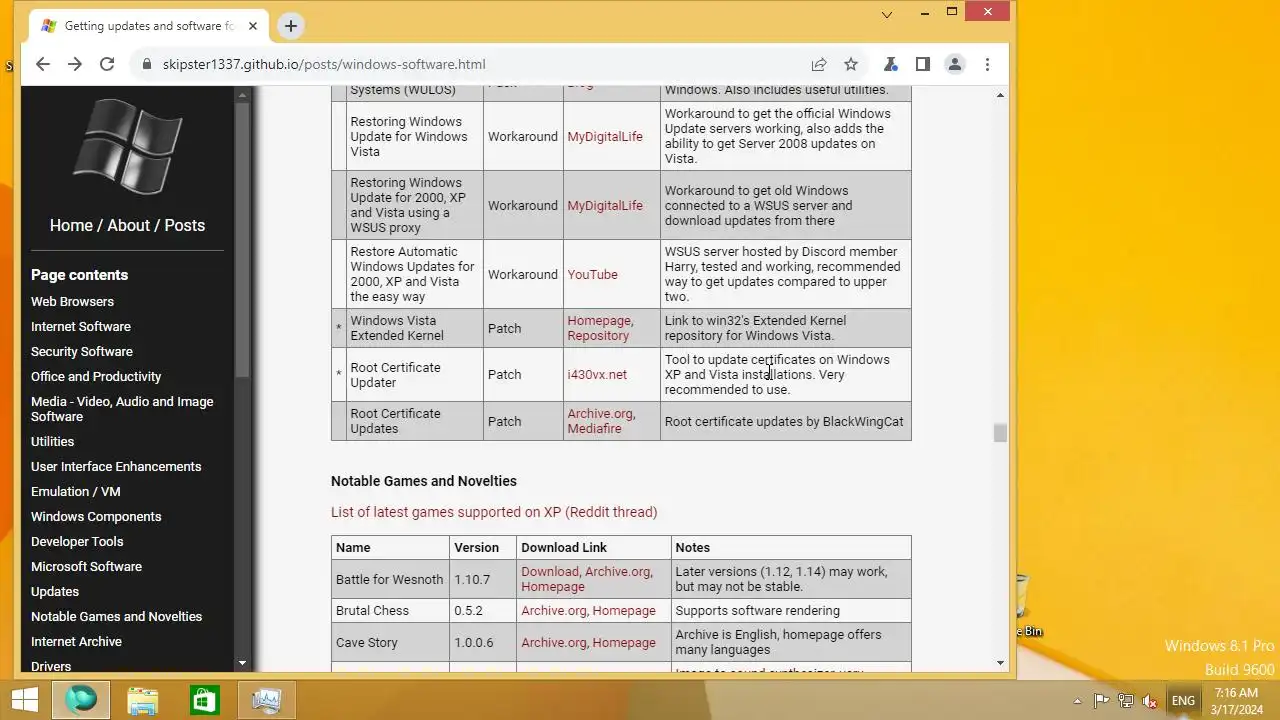Open the Posts link in the sidebar
Viewport: 1280px width, 720px height.
pyautogui.click(x=185, y=225)
